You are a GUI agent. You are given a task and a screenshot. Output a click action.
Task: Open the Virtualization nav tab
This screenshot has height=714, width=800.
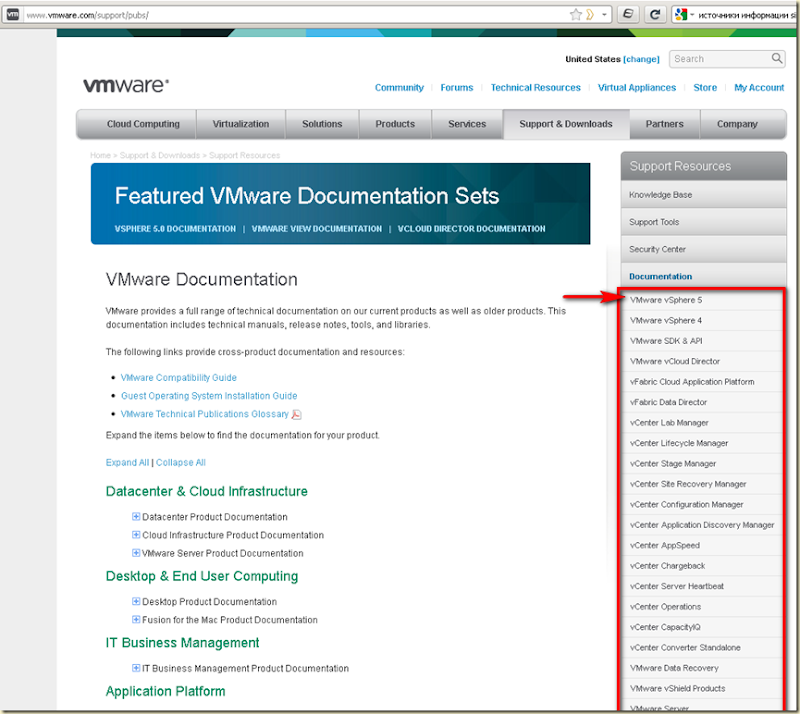[241, 124]
